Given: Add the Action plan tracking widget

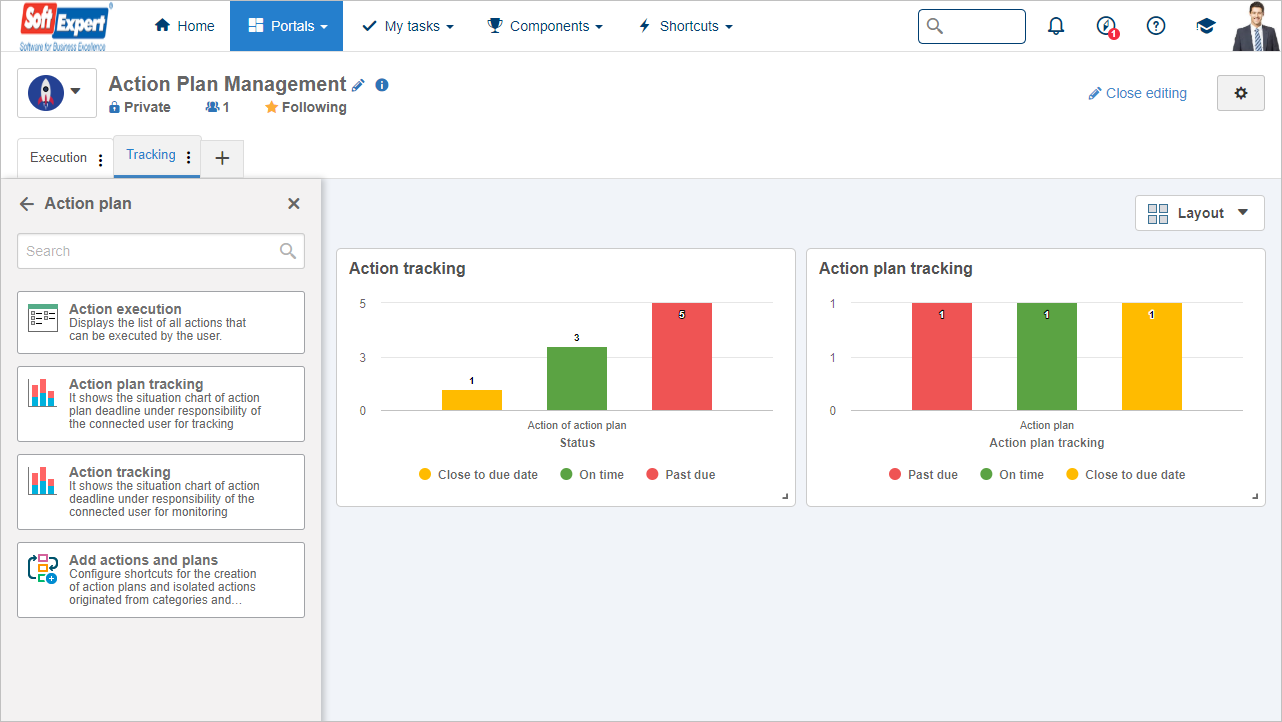Looking at the screenshot, I should coord(161,404).
